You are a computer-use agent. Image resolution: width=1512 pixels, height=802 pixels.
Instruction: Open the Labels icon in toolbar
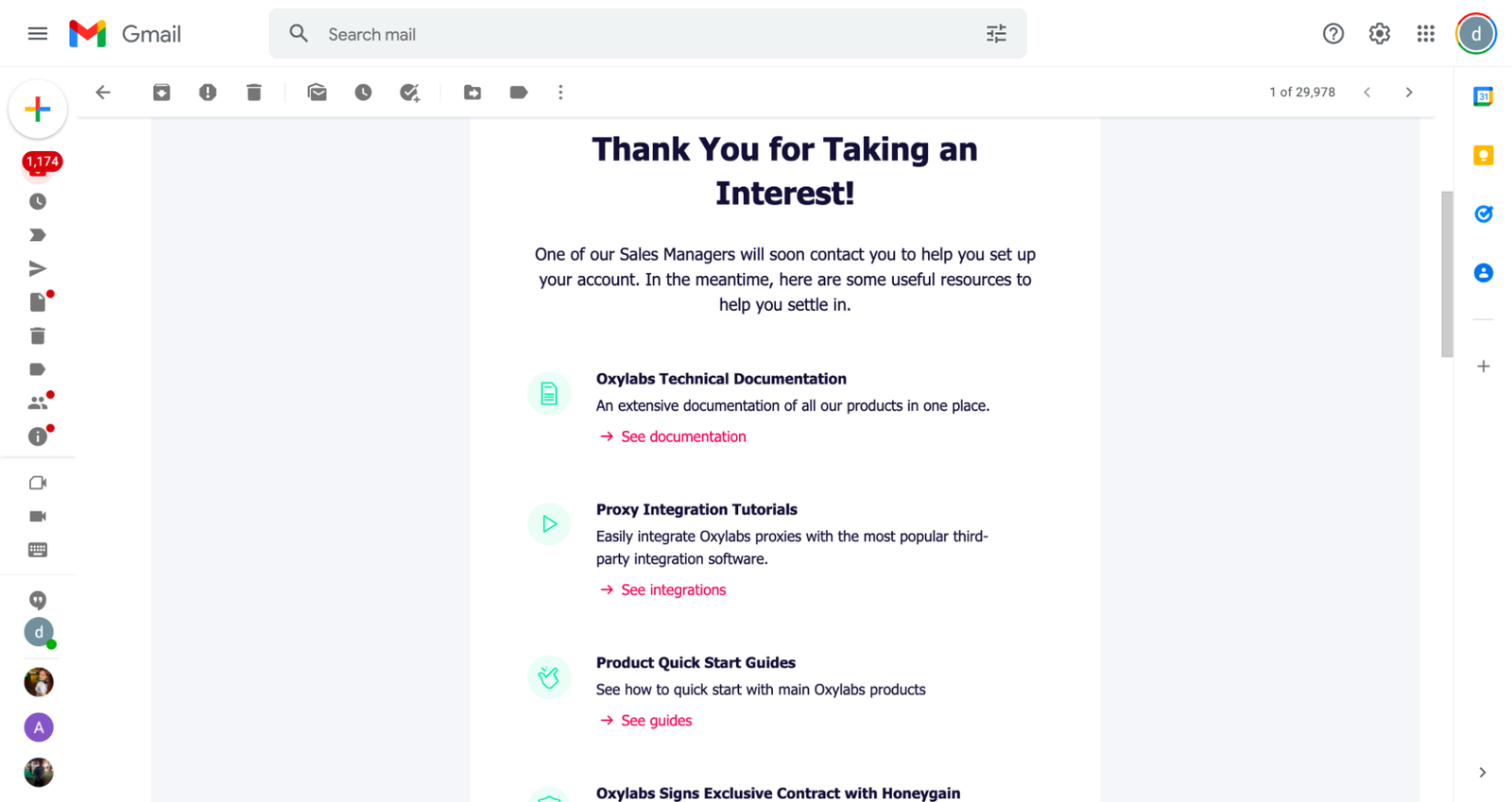pos(519,93)
